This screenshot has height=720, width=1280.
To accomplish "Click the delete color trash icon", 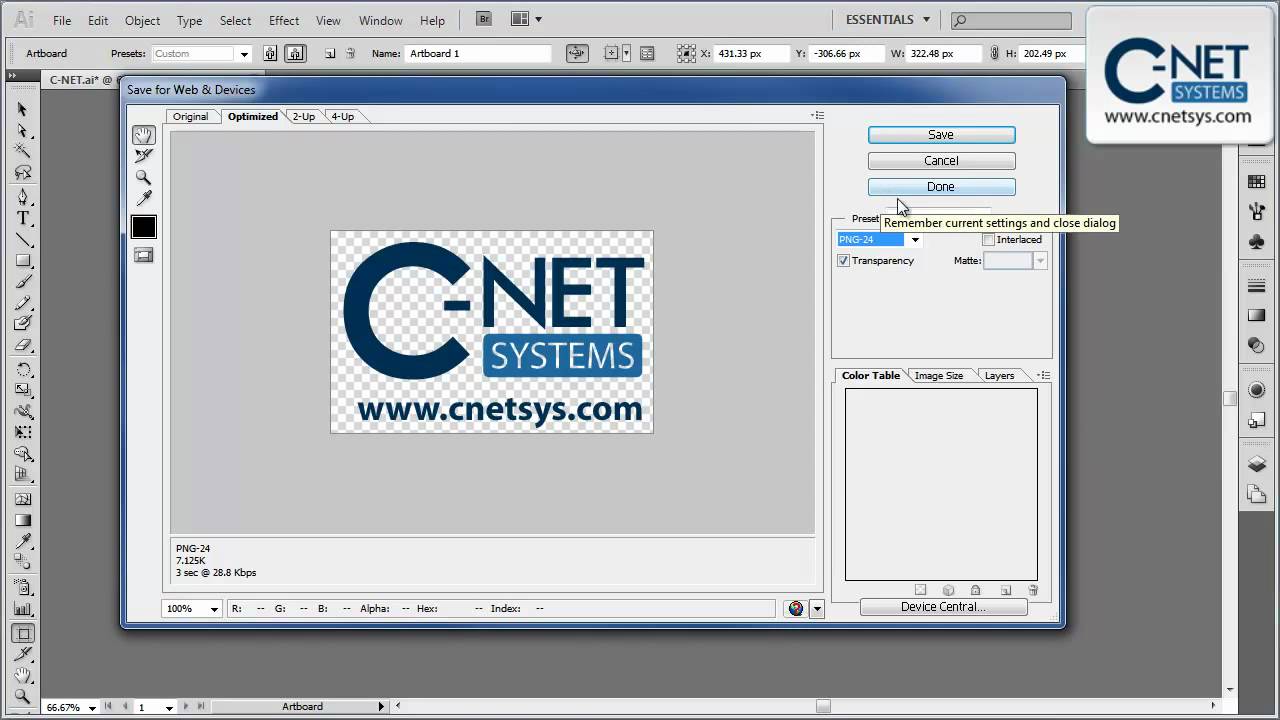I will (x=1033, y=590).
